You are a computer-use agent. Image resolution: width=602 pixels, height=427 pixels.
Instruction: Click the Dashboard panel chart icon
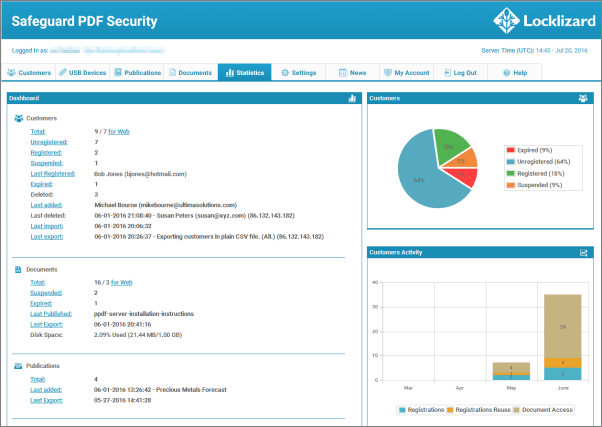[352, 98]
